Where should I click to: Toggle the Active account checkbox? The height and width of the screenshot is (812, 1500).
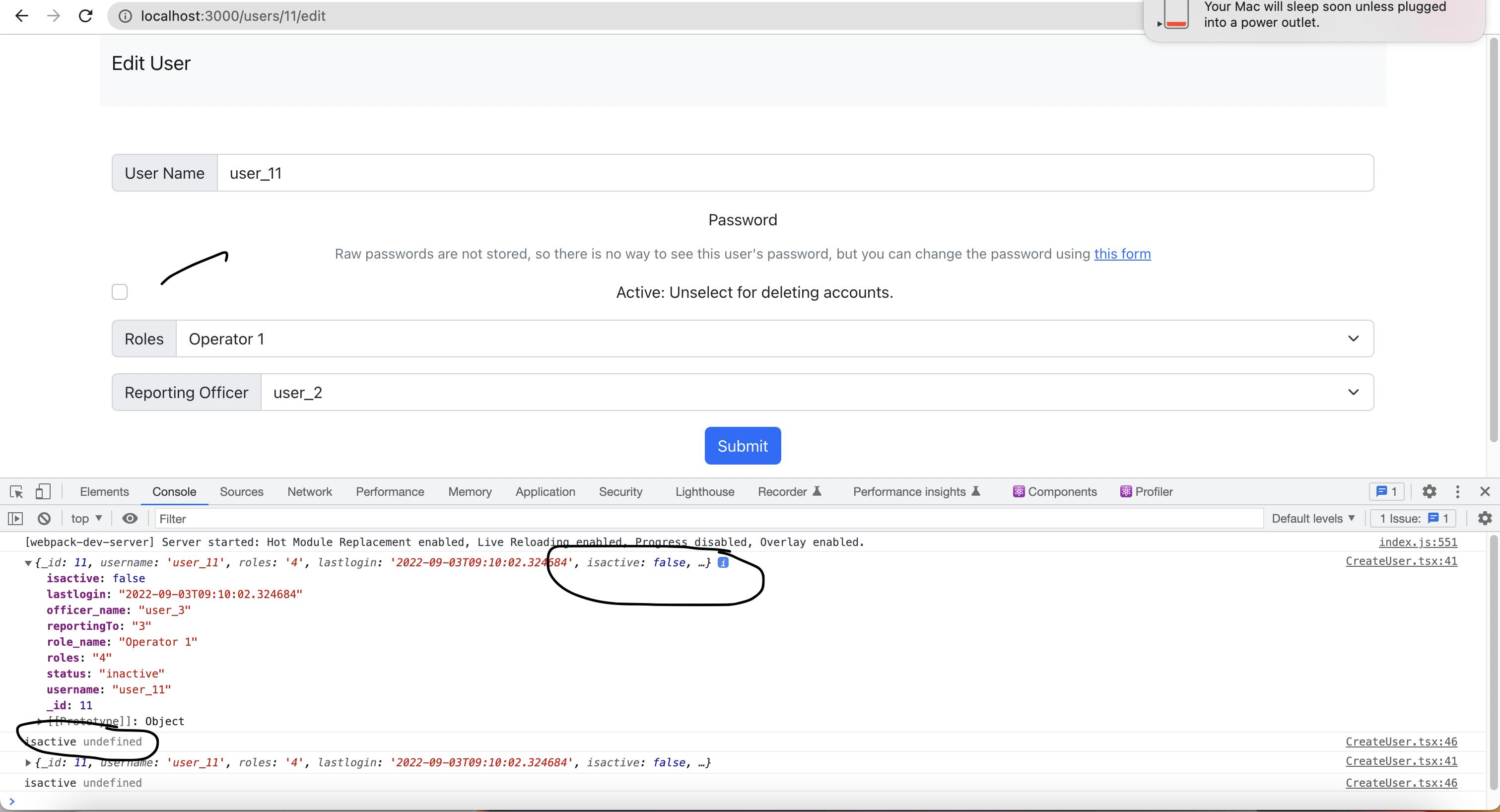(120, 291)
